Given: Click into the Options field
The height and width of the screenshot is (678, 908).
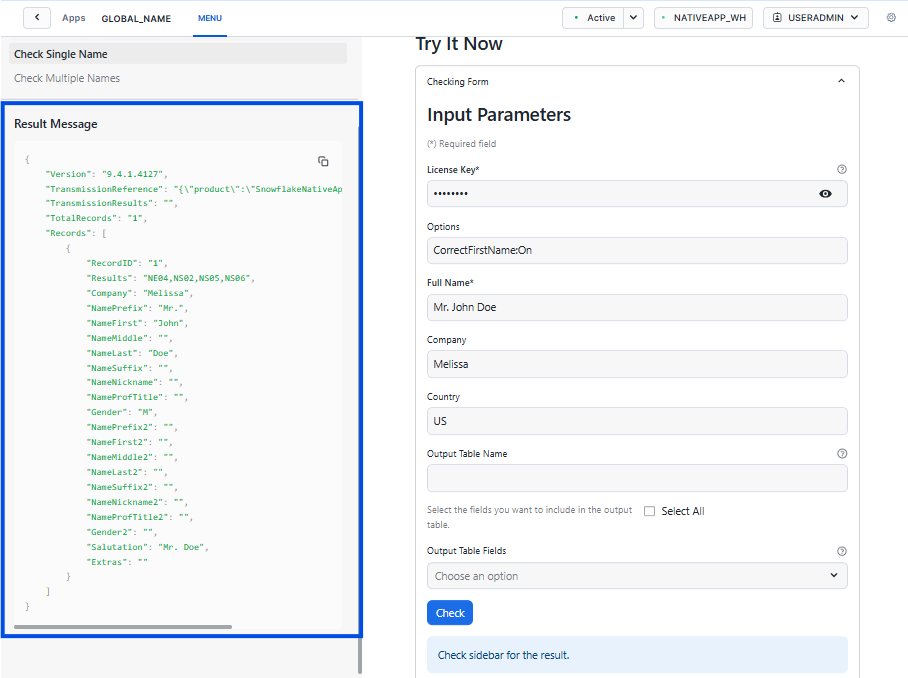Looking at the screenshot, I should point(637,250).
